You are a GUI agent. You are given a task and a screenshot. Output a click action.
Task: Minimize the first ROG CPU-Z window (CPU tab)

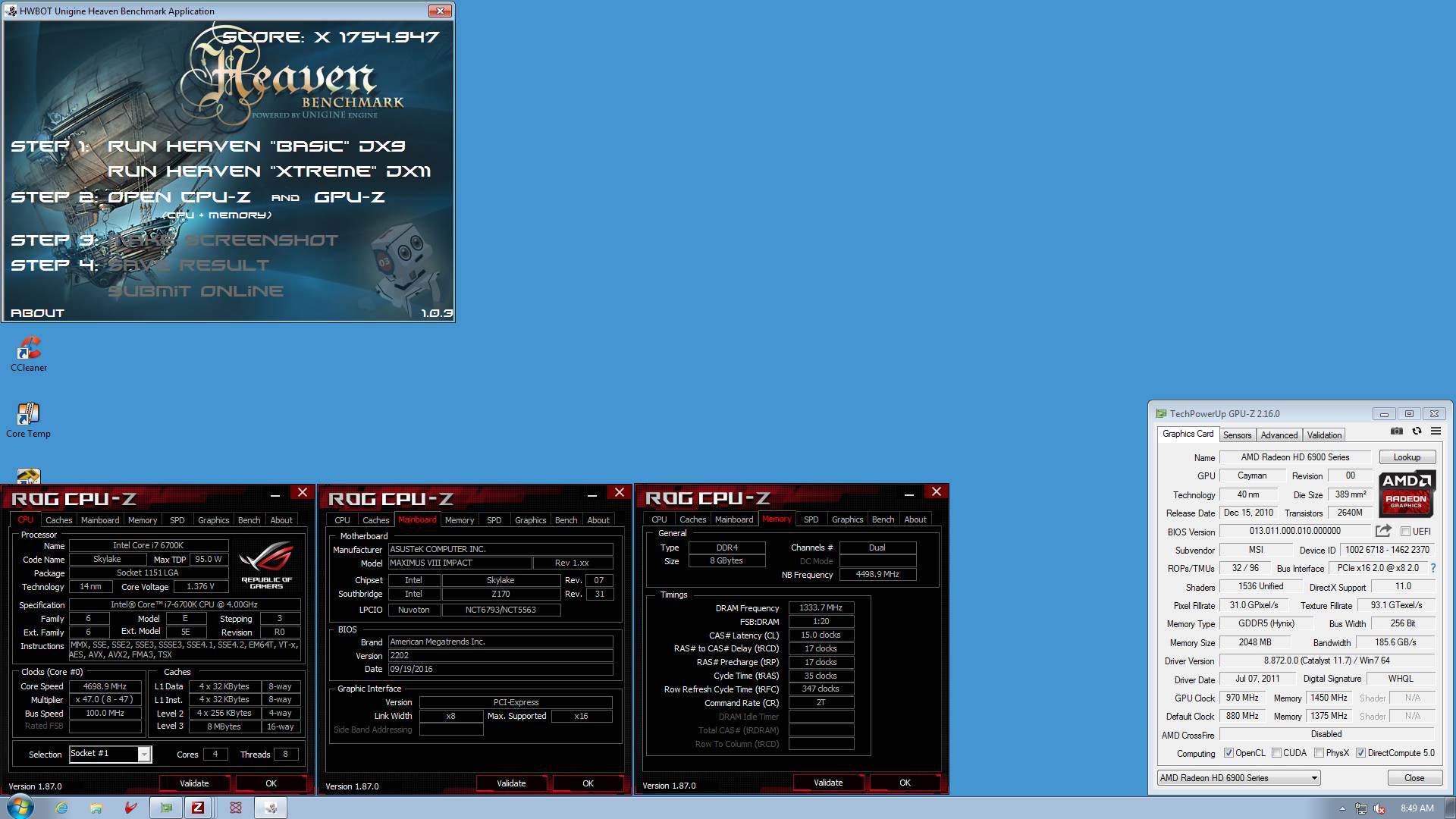point(276,494)
